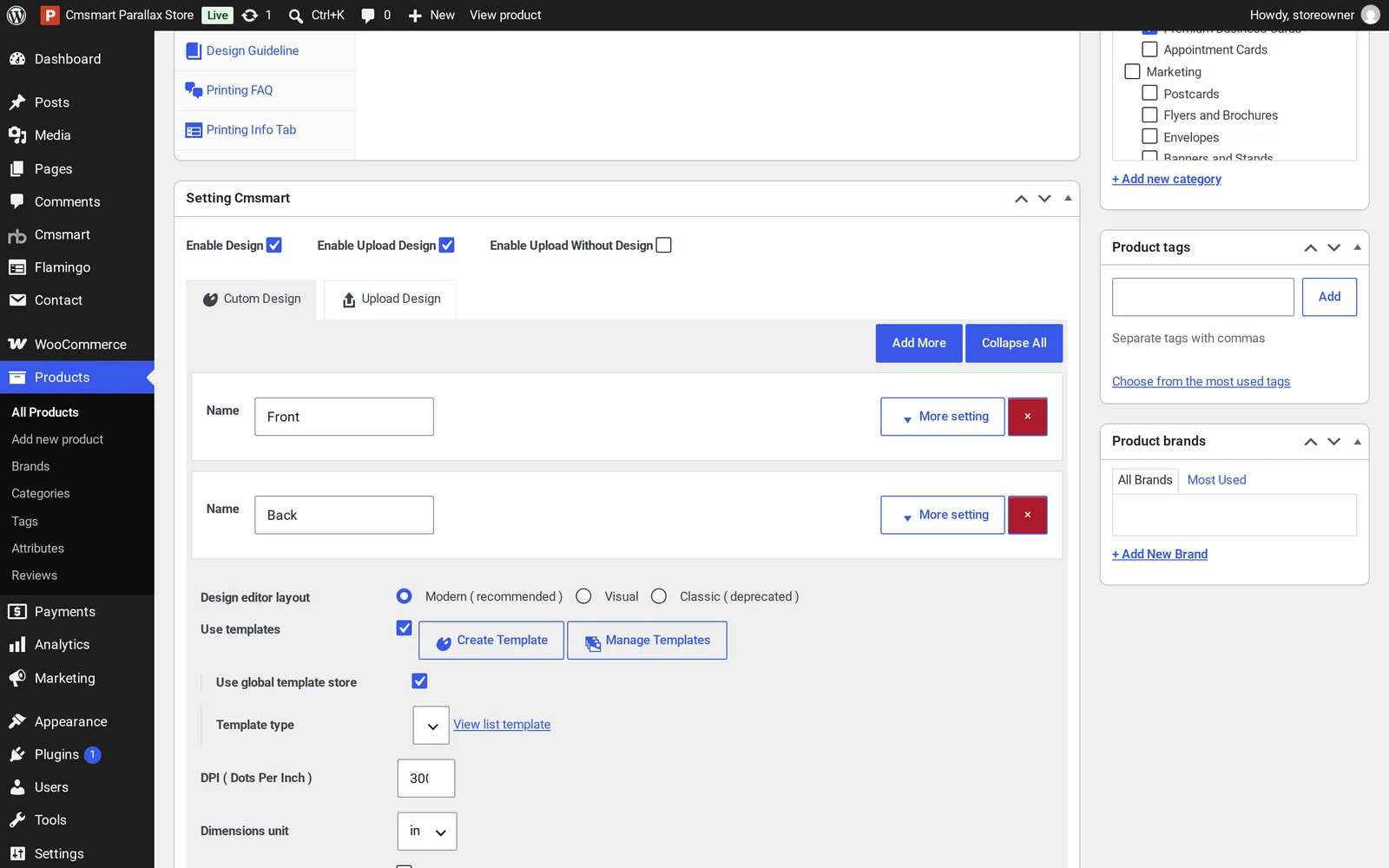Switch to the Upload Design tab
This screenshot has height=868, width=1389.
pos(391,299)
